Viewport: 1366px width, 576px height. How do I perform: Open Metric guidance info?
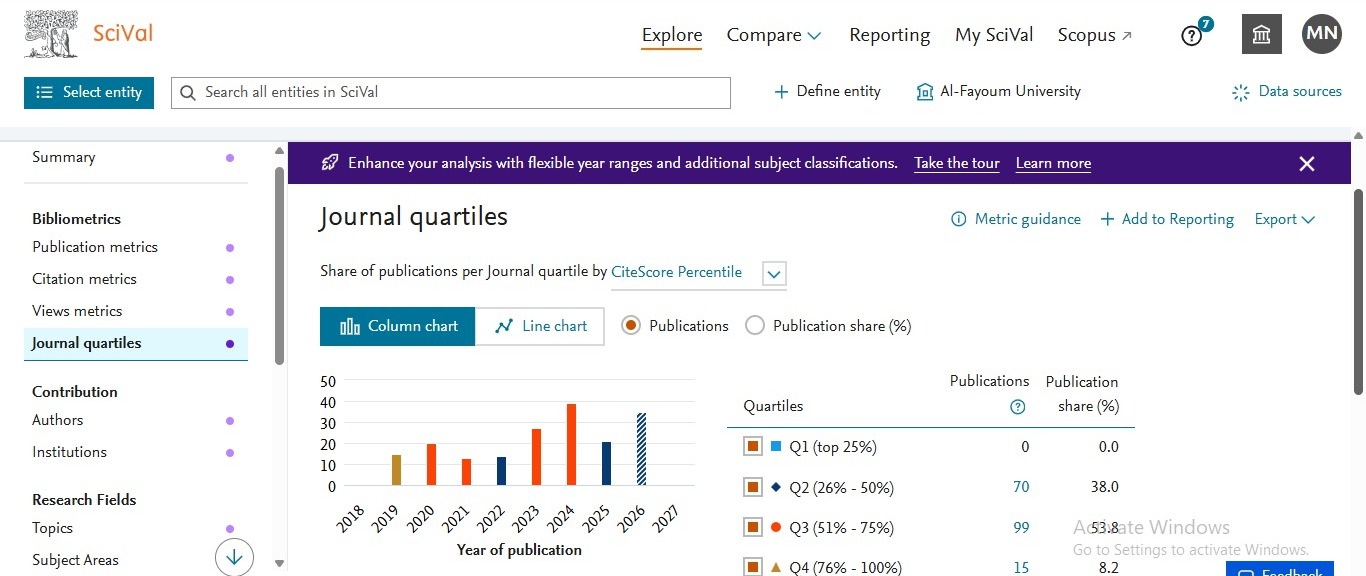pos(1016,219)
